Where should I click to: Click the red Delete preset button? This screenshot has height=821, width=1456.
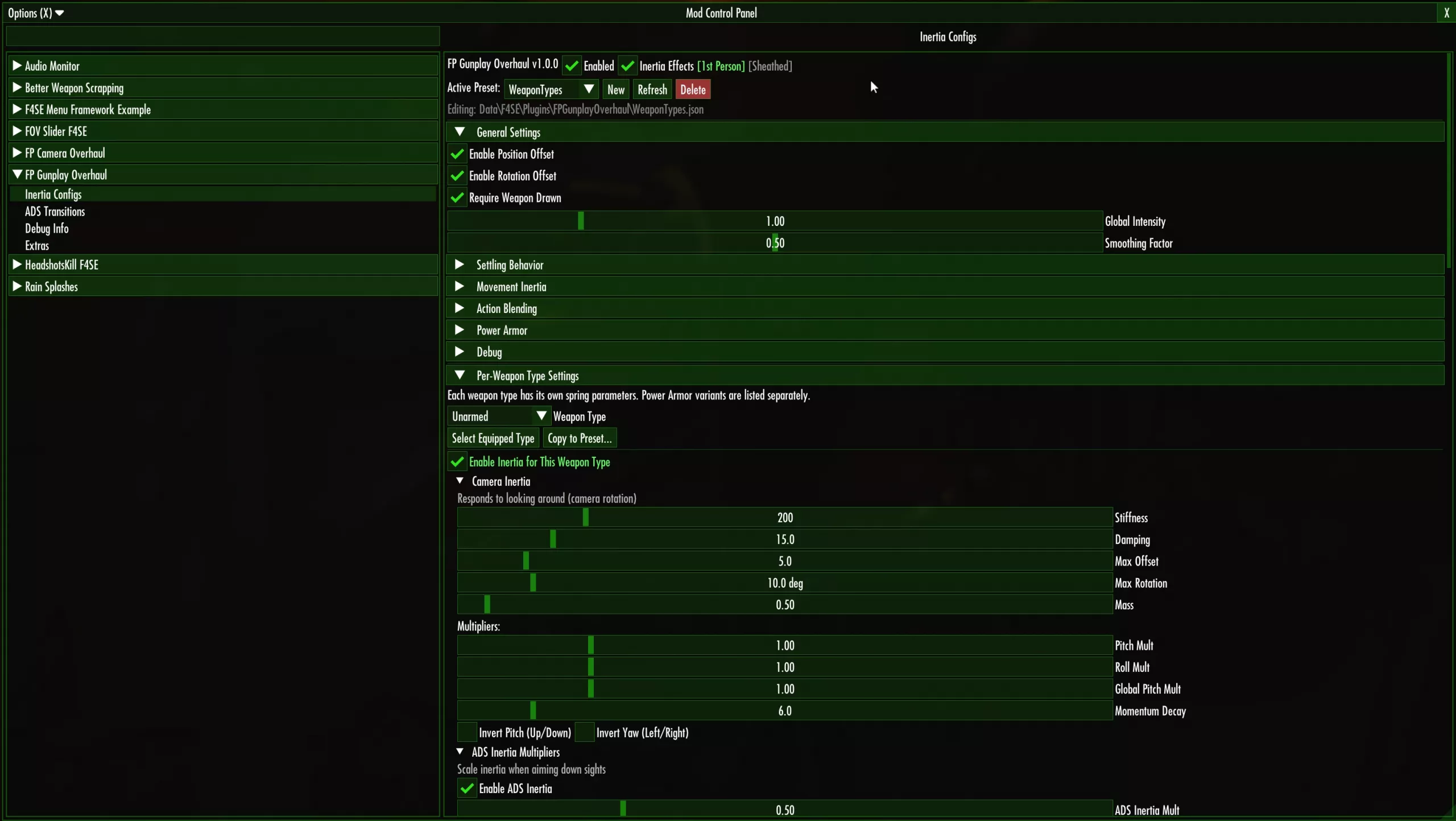pos(692,89)
